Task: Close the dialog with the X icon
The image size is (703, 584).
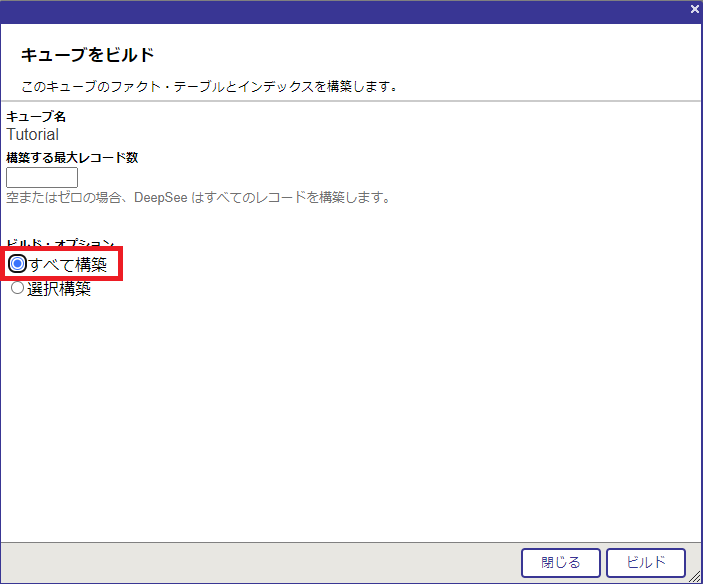Action: point(694,9)
